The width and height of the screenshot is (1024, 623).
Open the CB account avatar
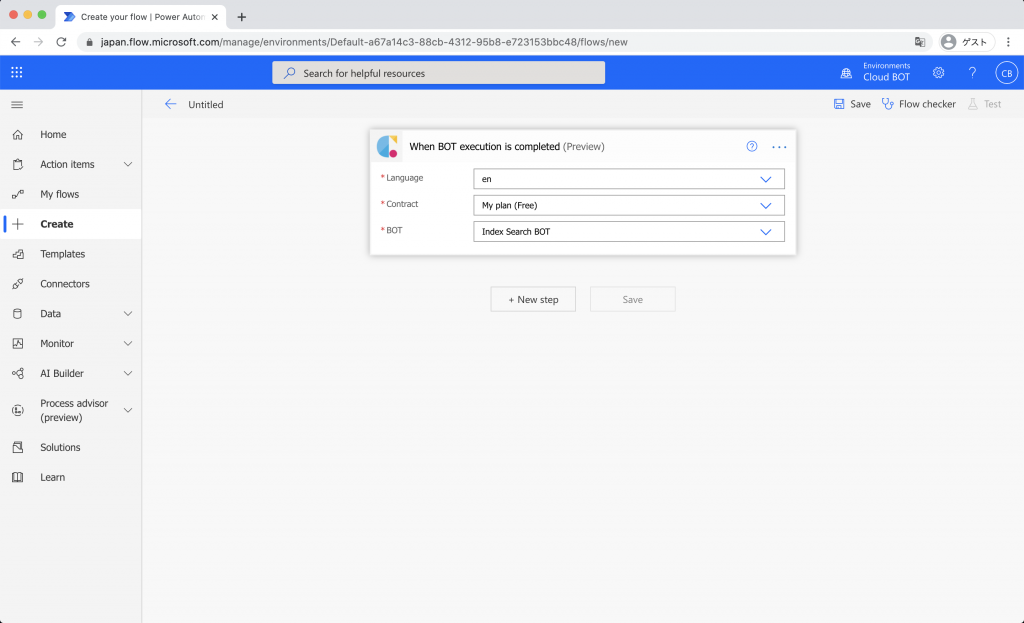(x=1006, y=72)
